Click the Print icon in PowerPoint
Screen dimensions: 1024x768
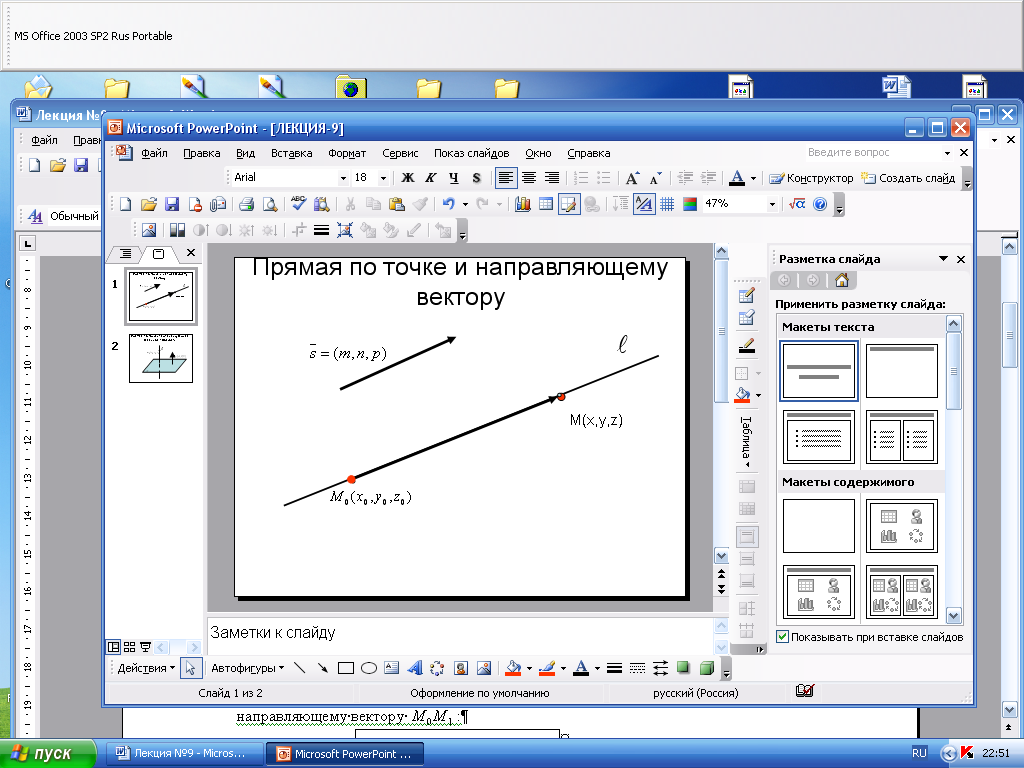(246, 204)
